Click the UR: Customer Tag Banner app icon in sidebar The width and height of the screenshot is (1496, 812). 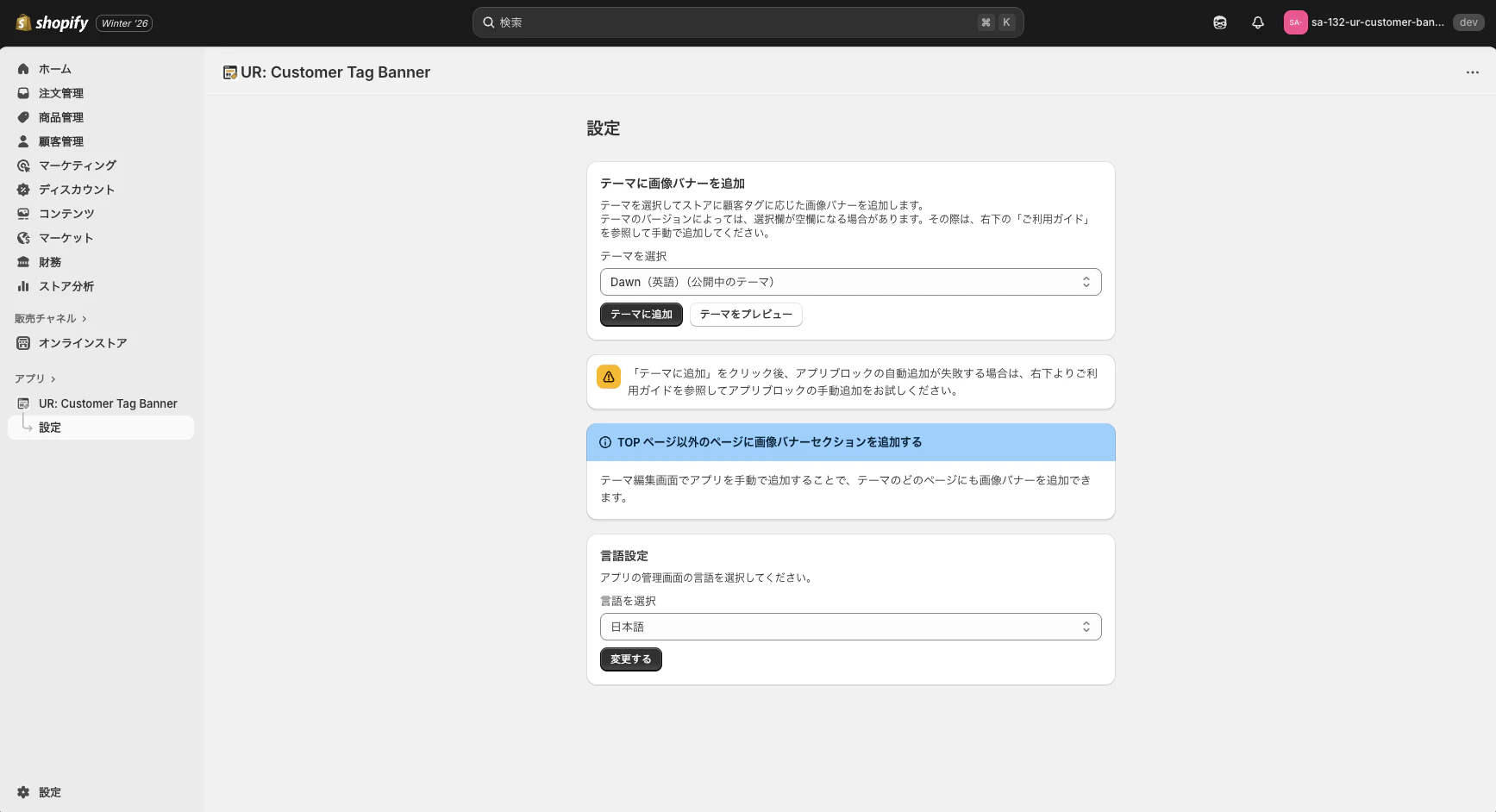click(x=23, y=403)
